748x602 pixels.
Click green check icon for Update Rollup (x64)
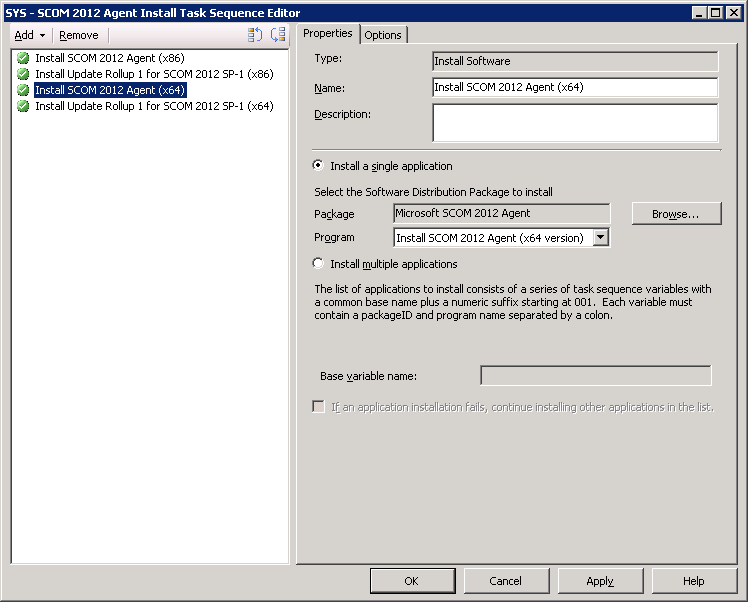coord(23,106)
